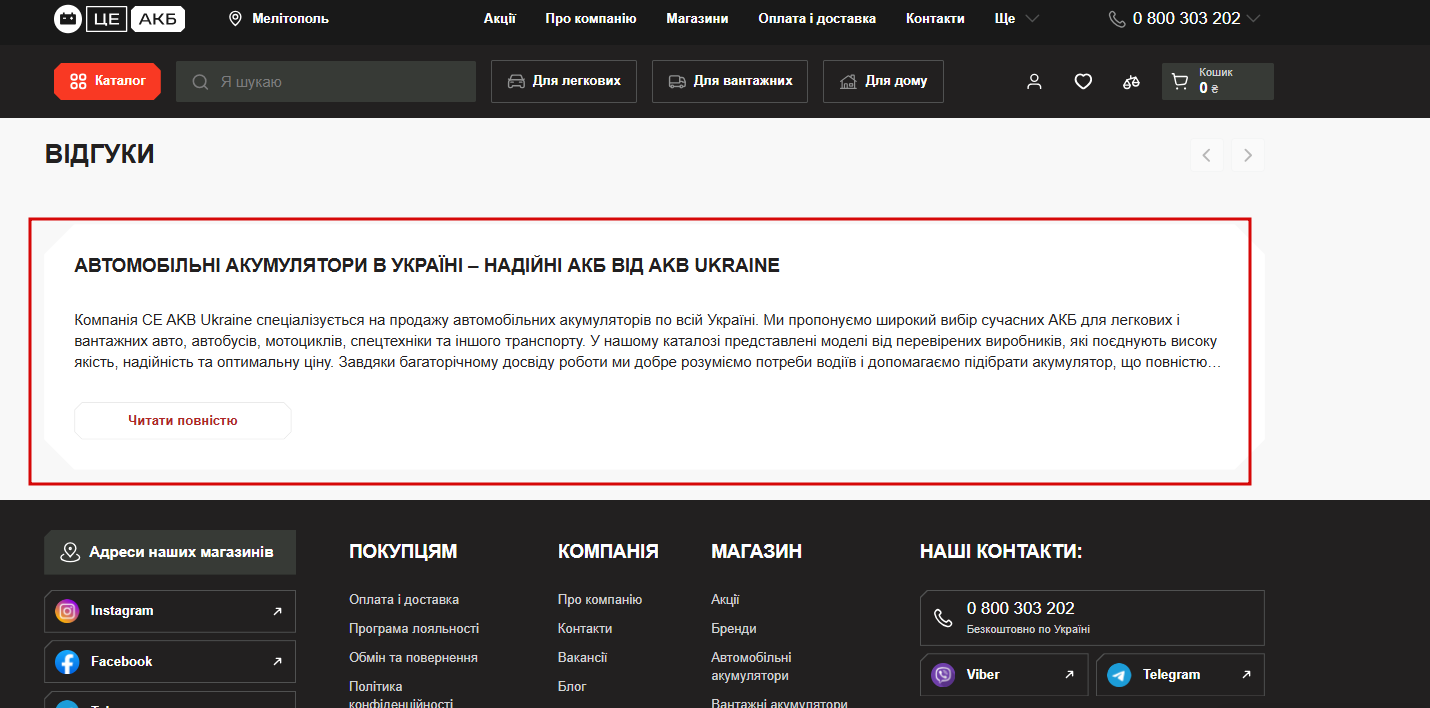Viewport: 1430px width, 708px height.
Task: Open Адреси наших магазинів
Action: [x=170, y=552]
